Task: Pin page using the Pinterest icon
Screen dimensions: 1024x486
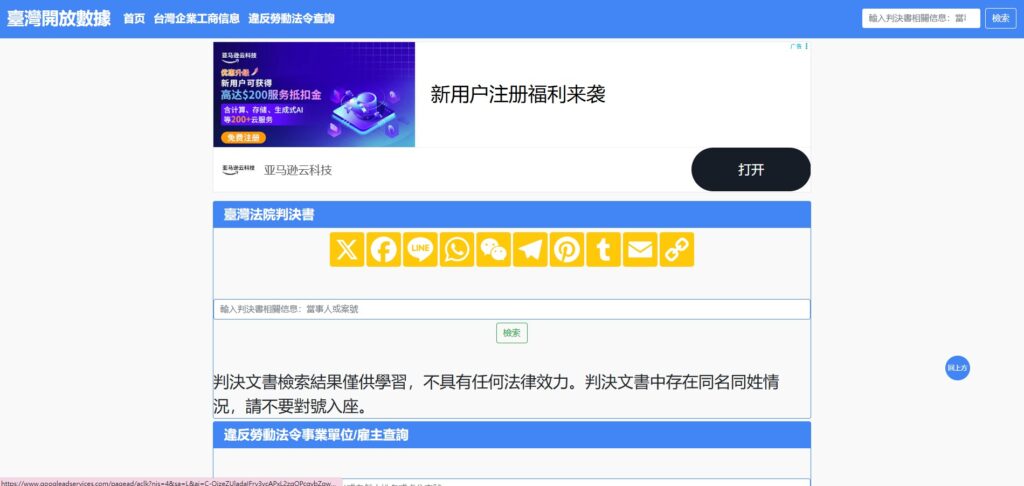Action: coord(567,250)
